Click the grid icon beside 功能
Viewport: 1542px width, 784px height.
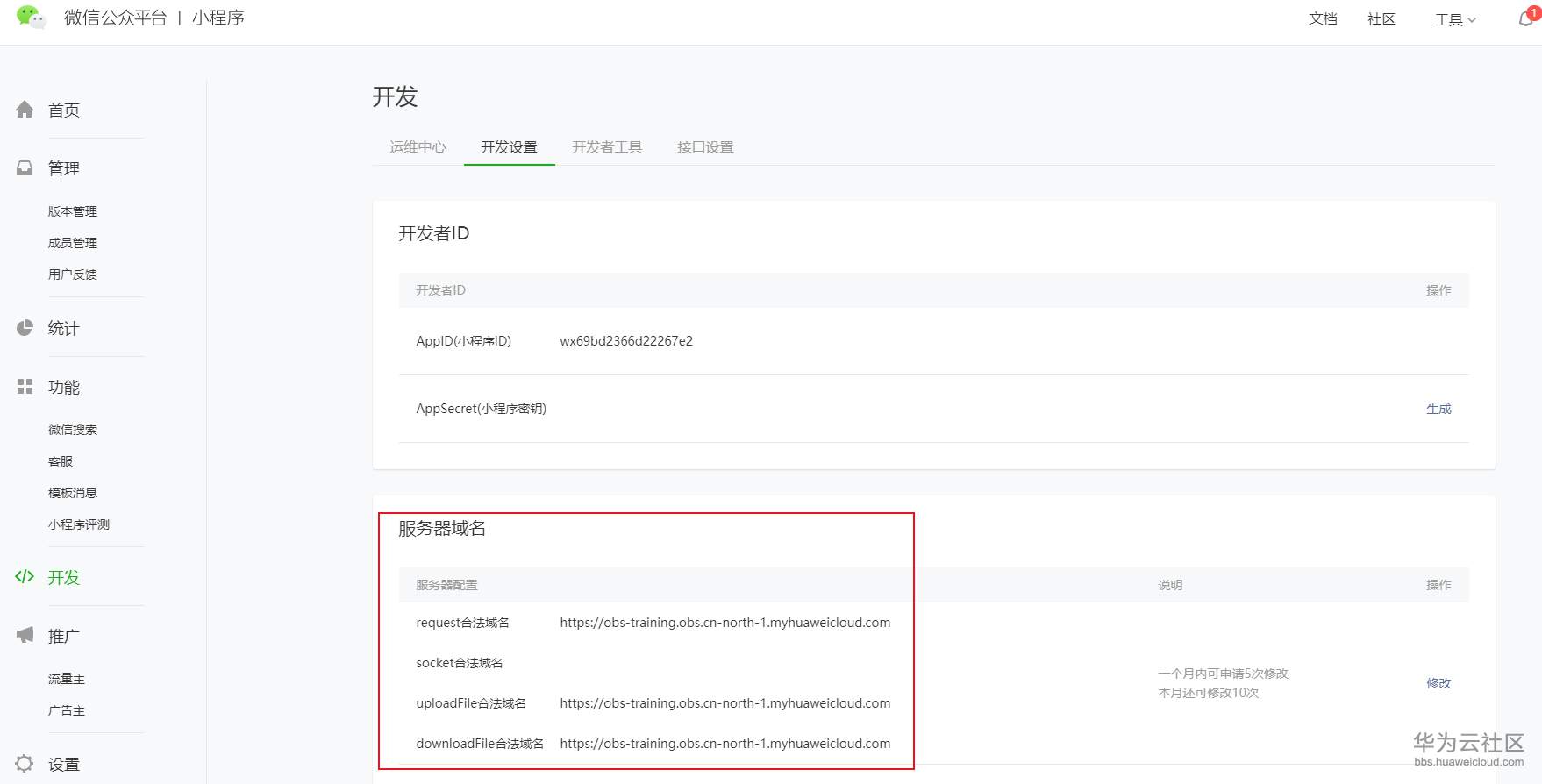pos(25,387)
